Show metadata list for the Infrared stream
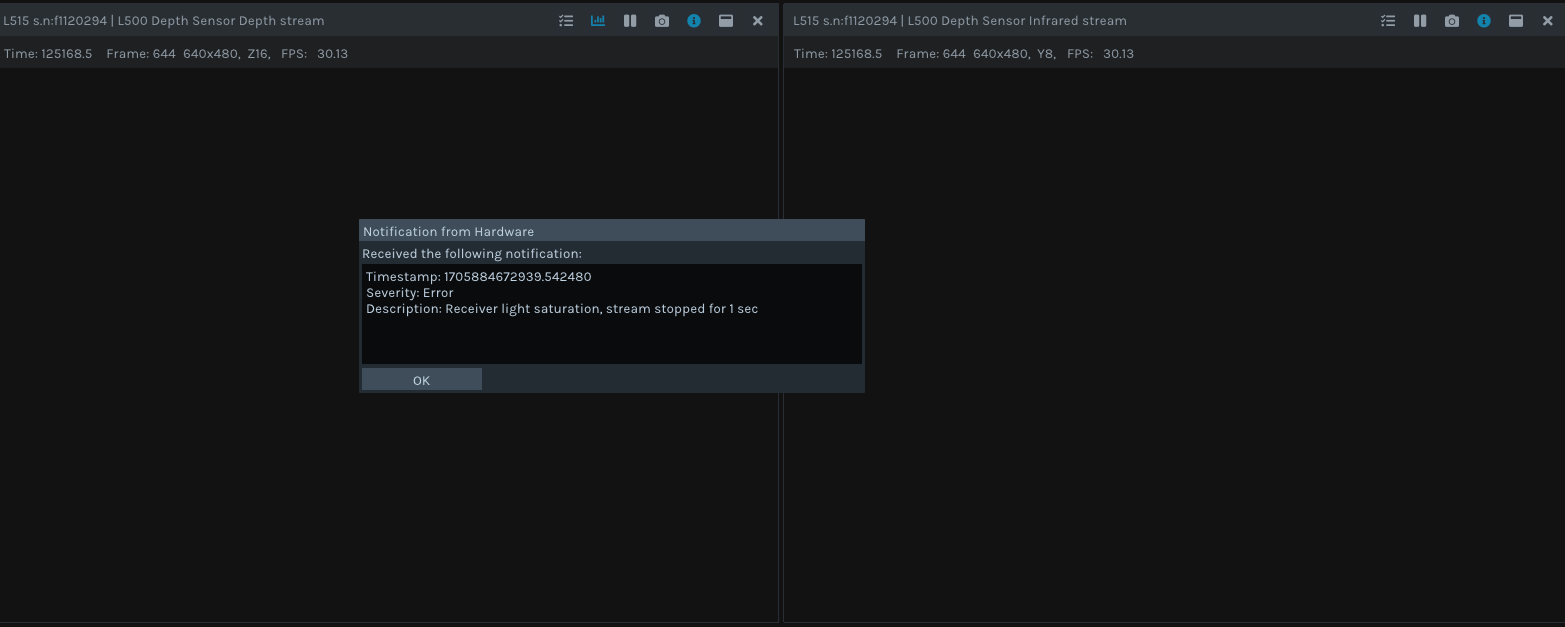This screenshot has width=1565, height=627. (1388, 21)
